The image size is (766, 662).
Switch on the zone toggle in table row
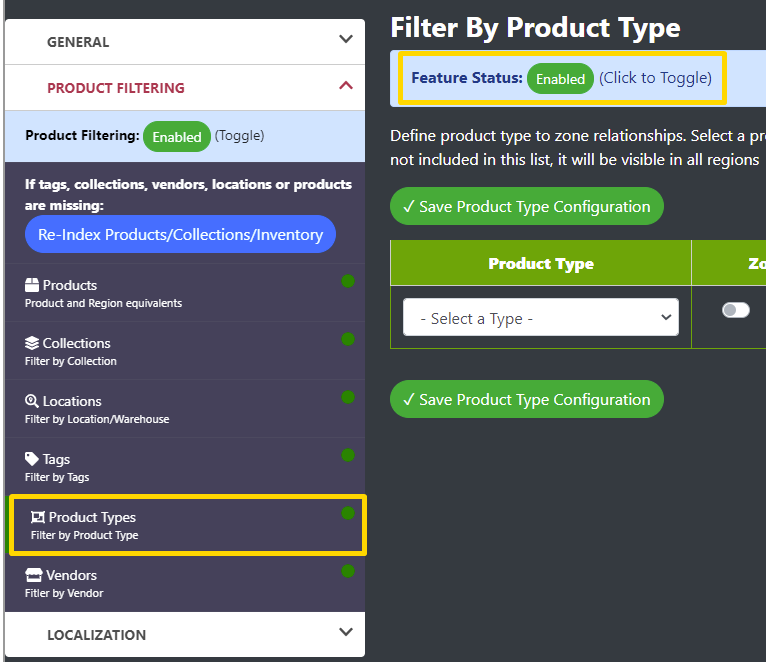[736, 310]
